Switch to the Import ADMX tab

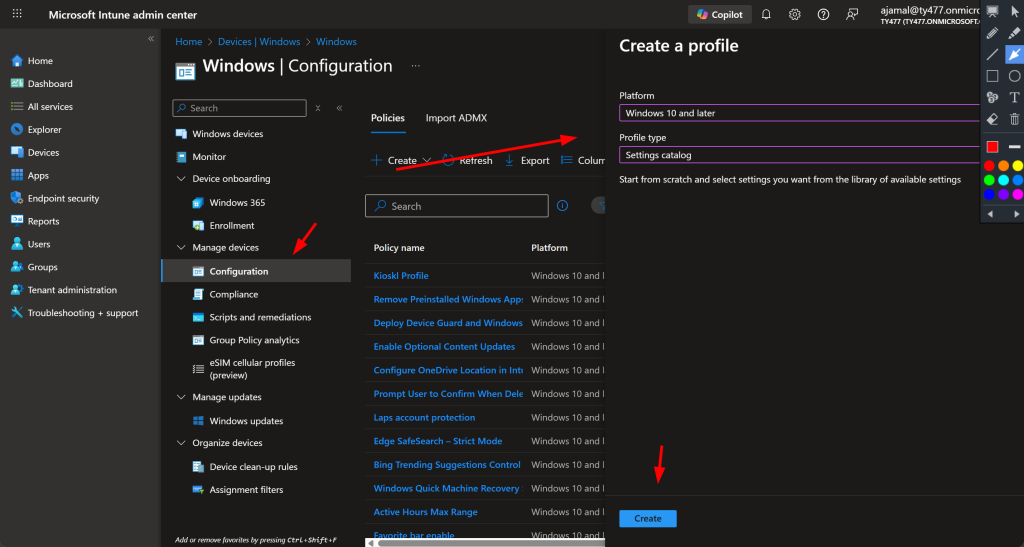point(456,118)
